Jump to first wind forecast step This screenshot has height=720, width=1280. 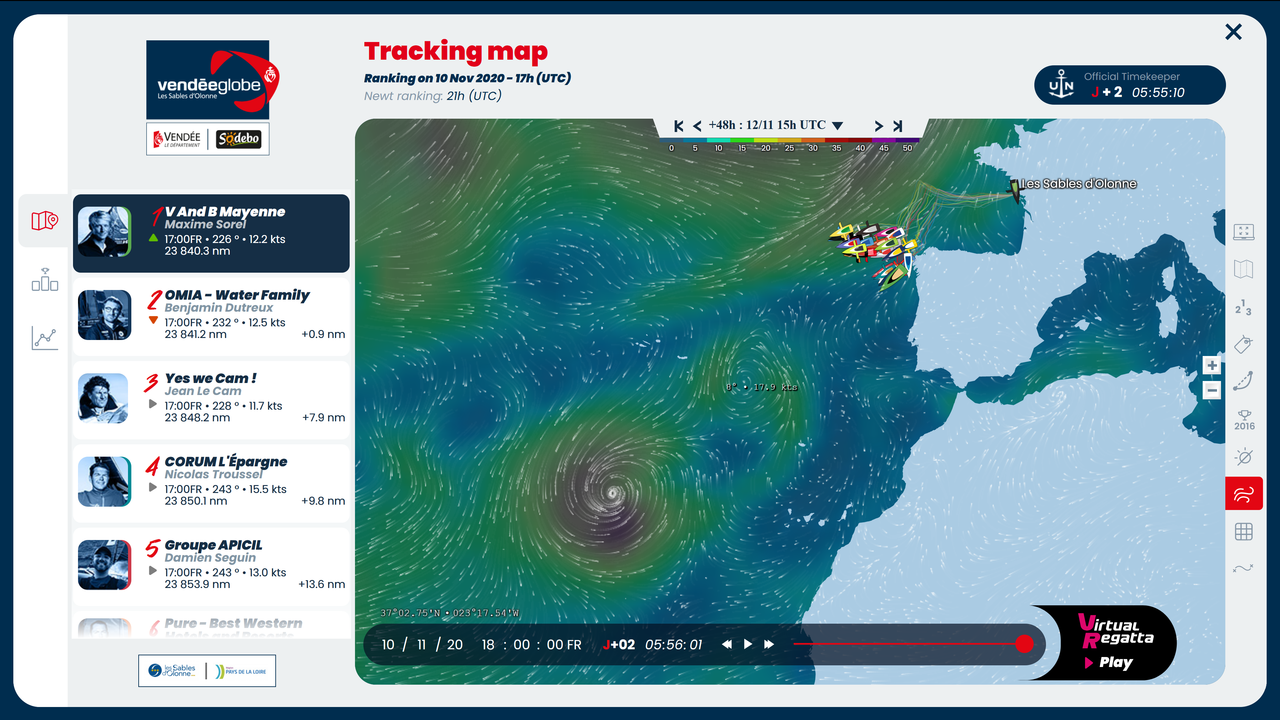point(679,126)
